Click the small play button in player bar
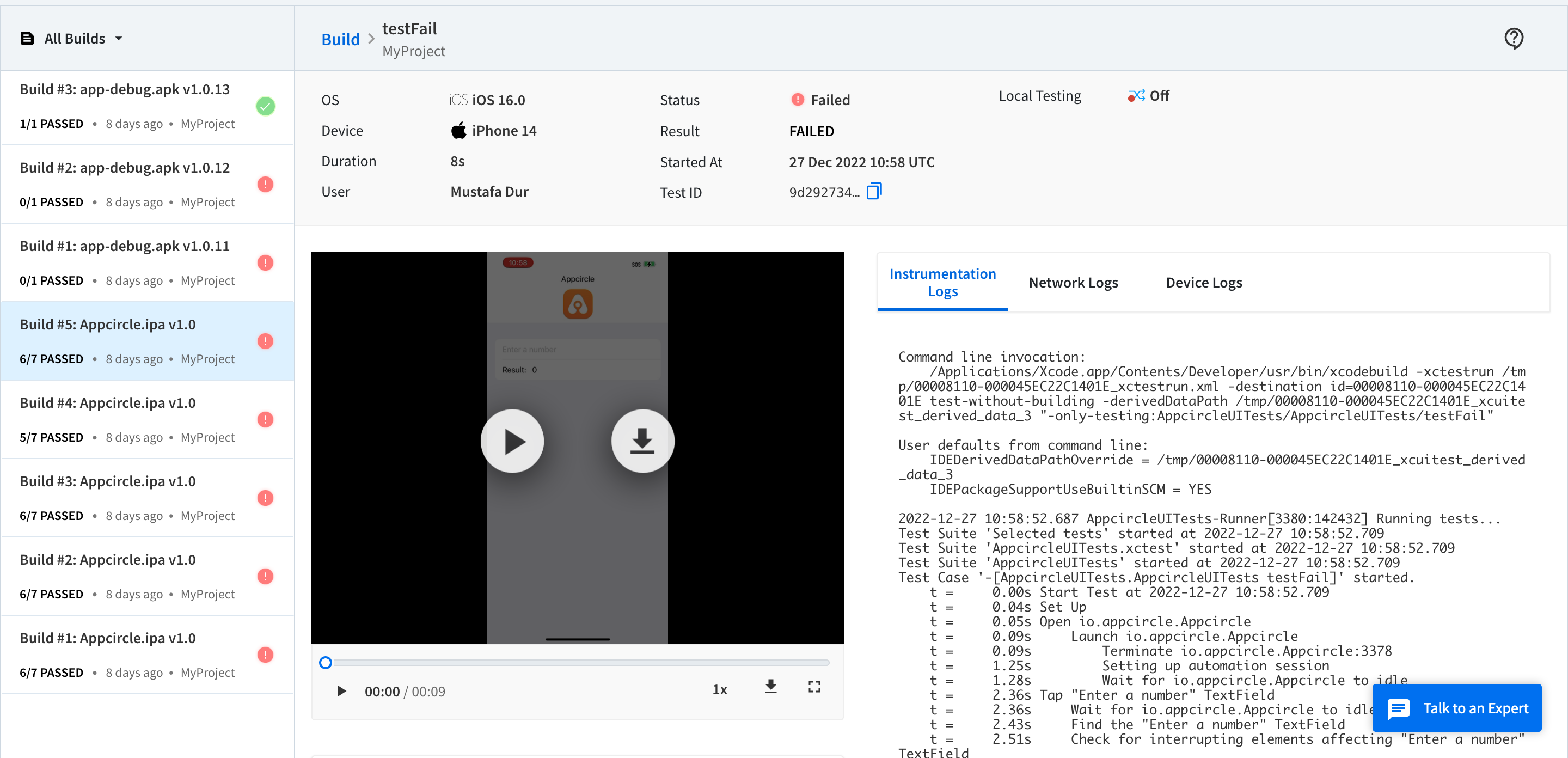This screenshot has width=1568, height=758. [341, 691]
